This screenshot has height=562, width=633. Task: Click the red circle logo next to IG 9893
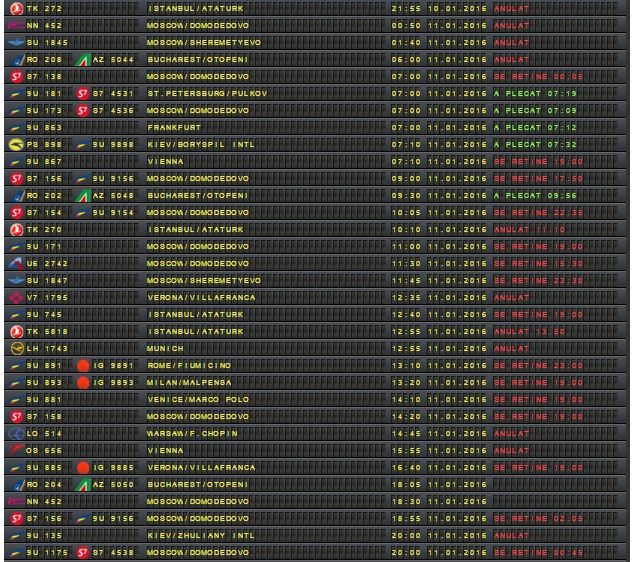click(x=83, y=383)
